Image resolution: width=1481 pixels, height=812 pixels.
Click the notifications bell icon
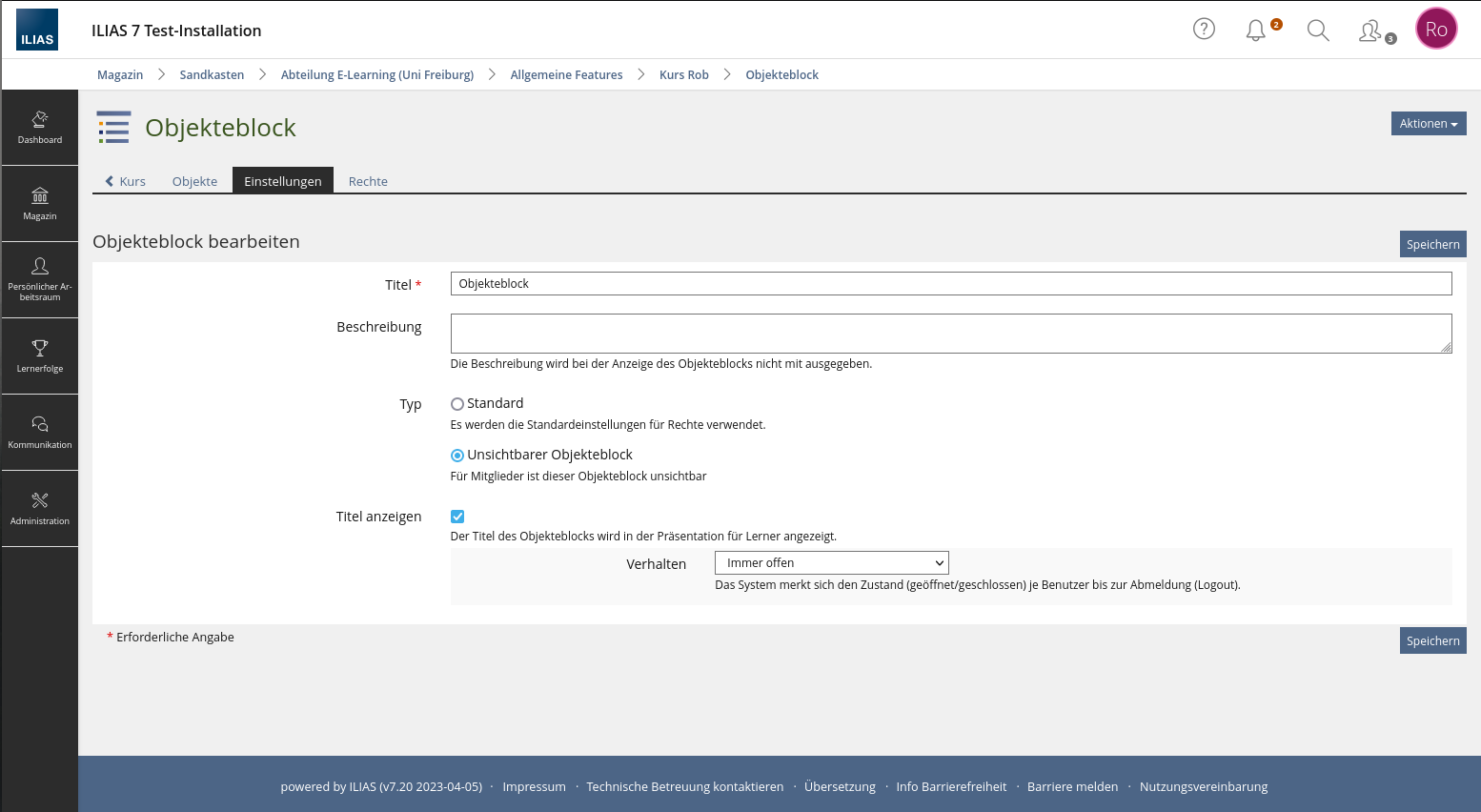pyautogui.click(x=1256, y=30)
